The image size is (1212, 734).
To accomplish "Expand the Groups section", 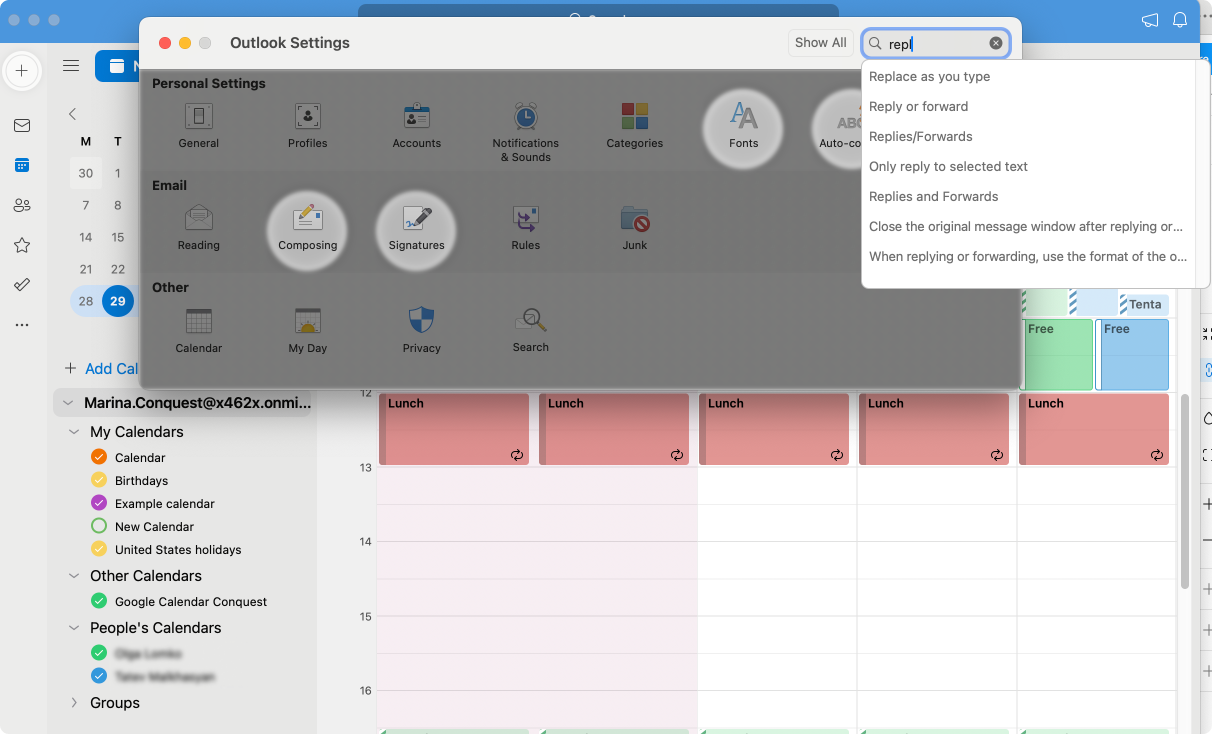I will (74, 703).
